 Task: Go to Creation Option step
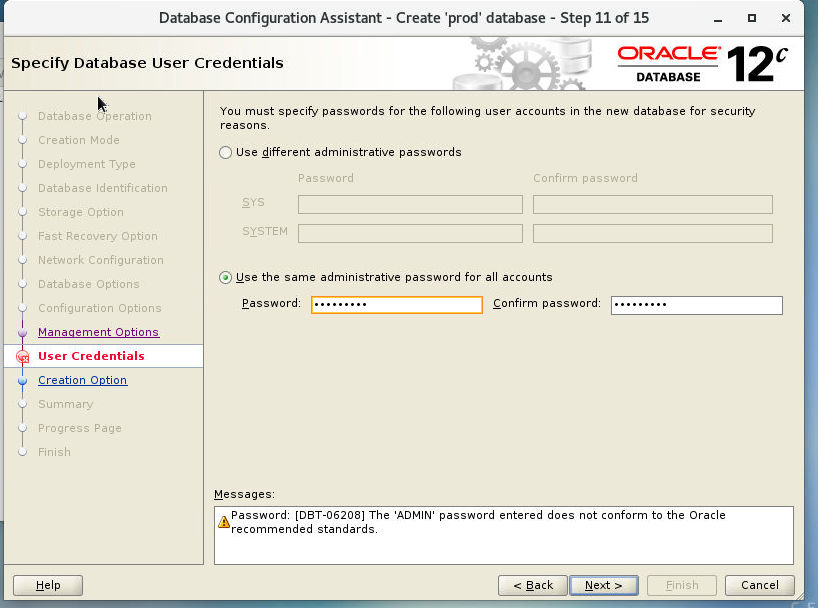pos(82,380)
